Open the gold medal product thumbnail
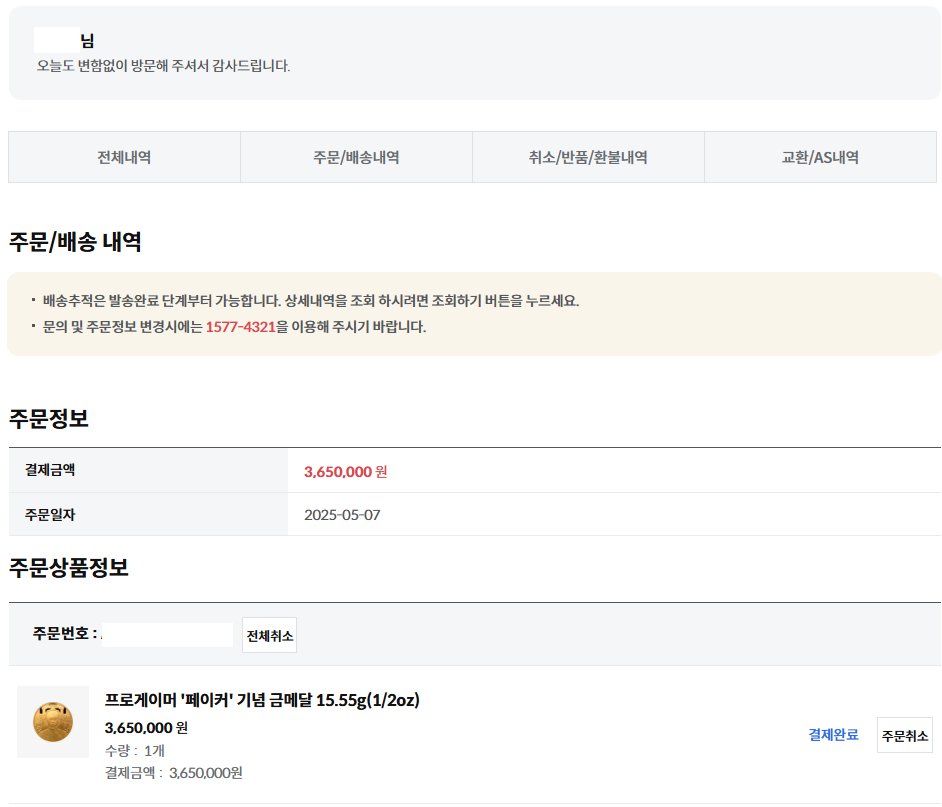Image resolution: width=942 pixels, height=807 pixels. [x=53, y=721]
